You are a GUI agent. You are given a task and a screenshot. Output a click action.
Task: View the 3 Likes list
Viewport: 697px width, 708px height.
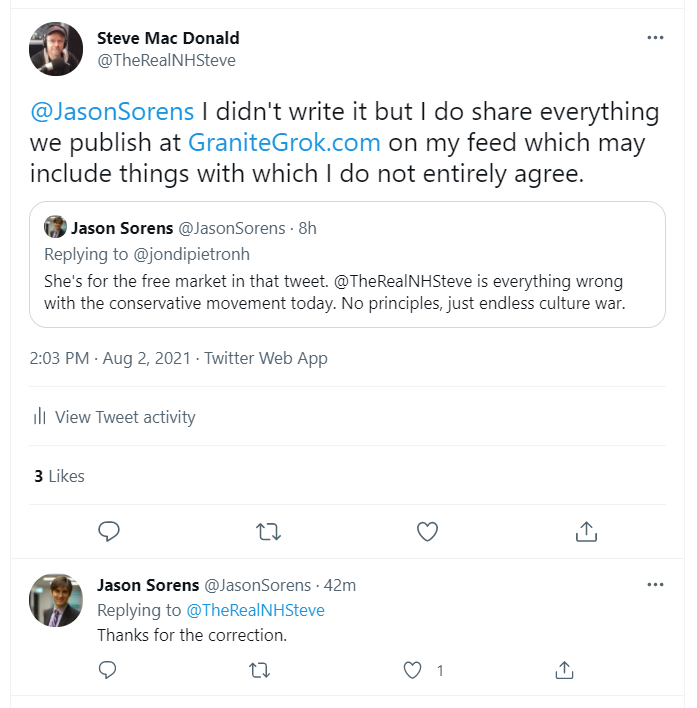[x=60, y=476]
